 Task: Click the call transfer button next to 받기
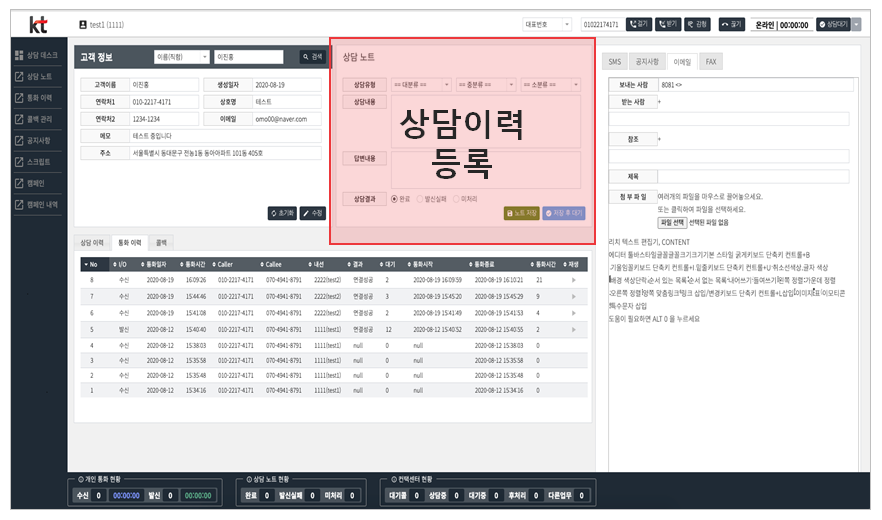point(697,24)
